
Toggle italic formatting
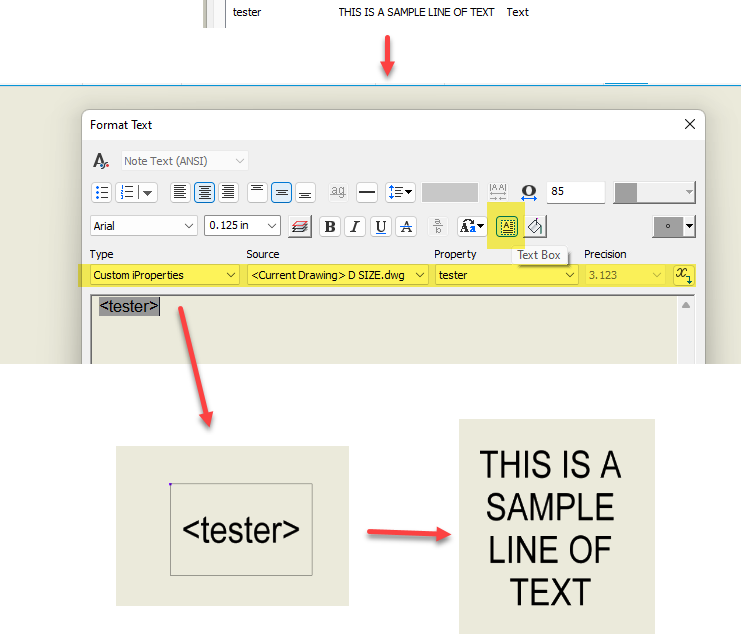pos(355,227)
